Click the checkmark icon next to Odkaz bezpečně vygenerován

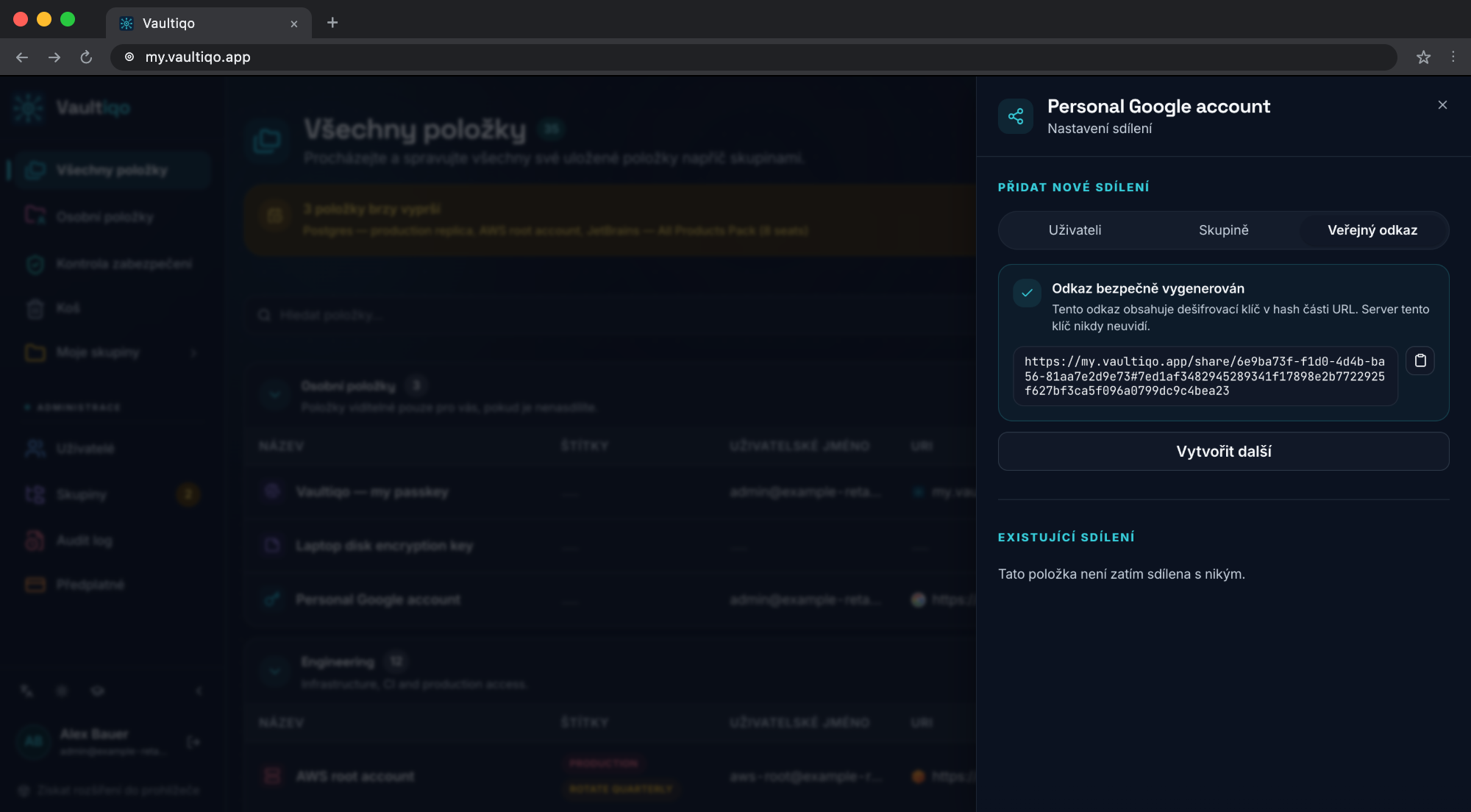pos(1027,293)
